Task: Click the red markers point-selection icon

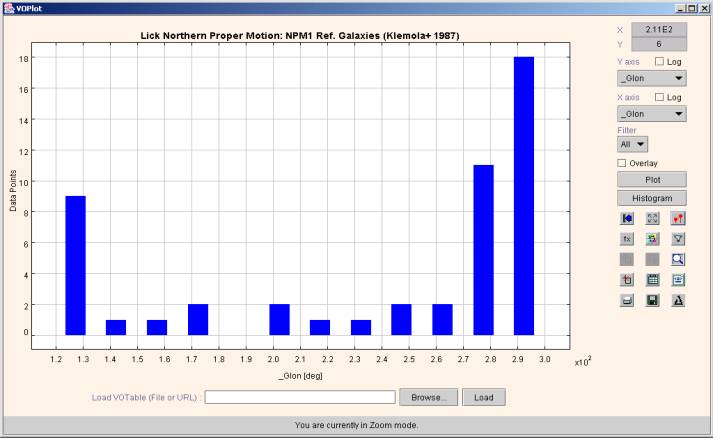Action: [678, 218]
